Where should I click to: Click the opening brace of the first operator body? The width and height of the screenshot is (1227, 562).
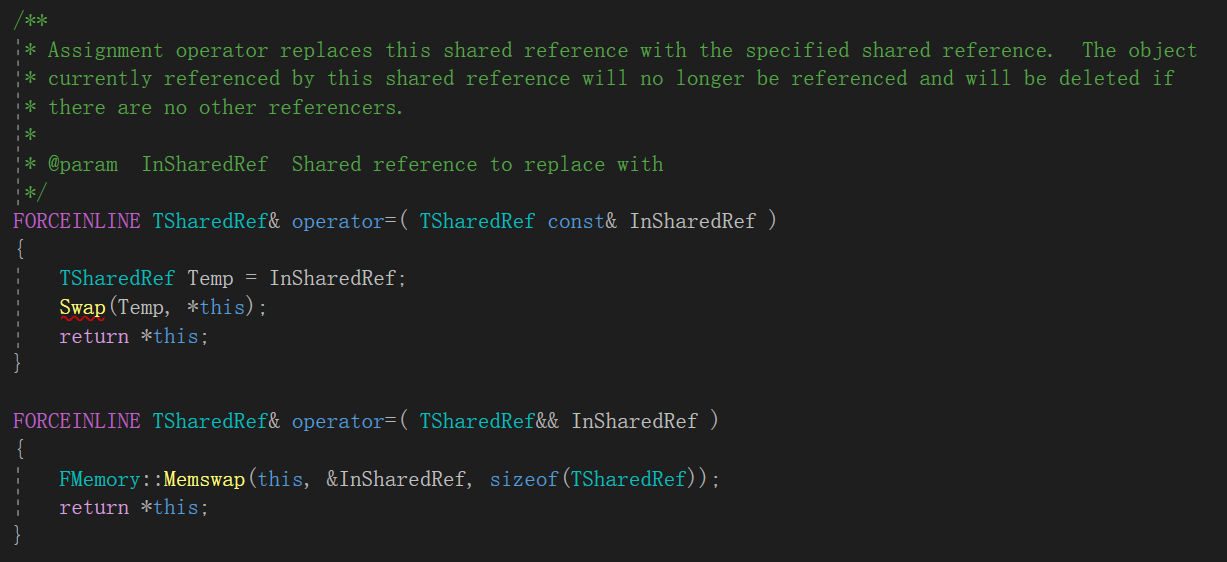coord(17,250)
